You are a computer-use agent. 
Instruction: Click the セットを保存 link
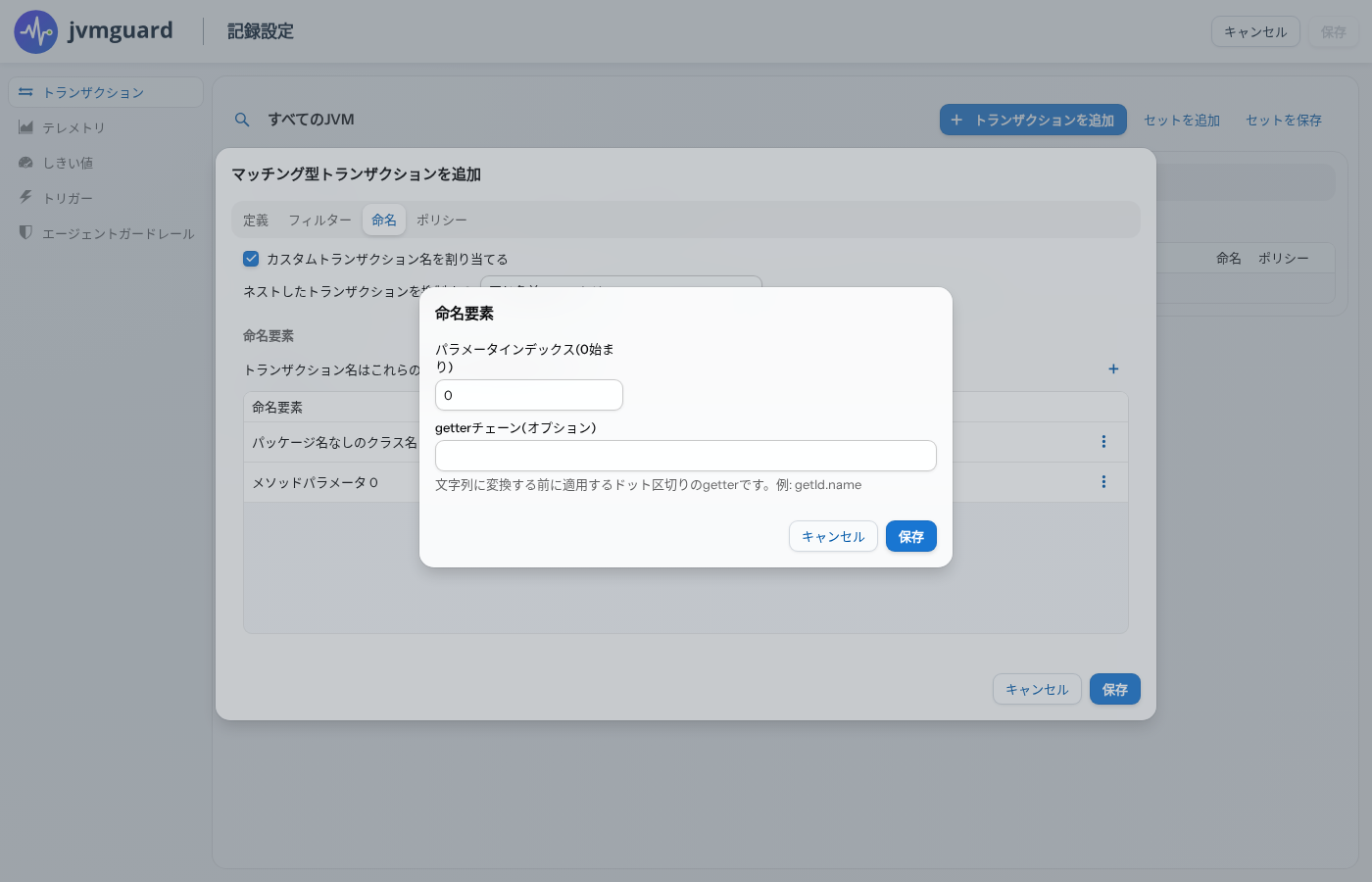pyautogui.click(x=1284, y=120)
